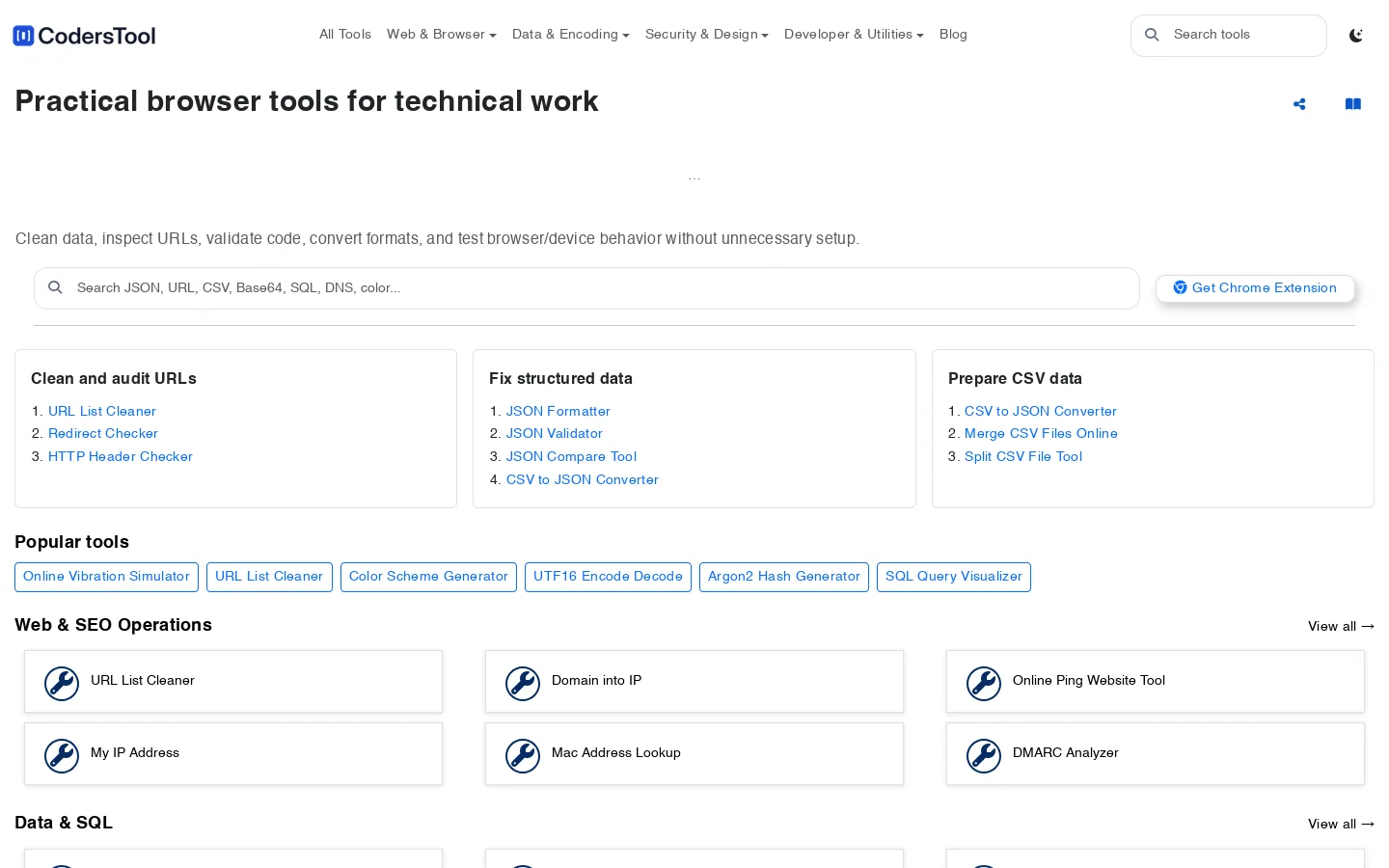The image size is (1389, 868).
Task: Open the book icon beside share
Action: [x=1353, y=104]
